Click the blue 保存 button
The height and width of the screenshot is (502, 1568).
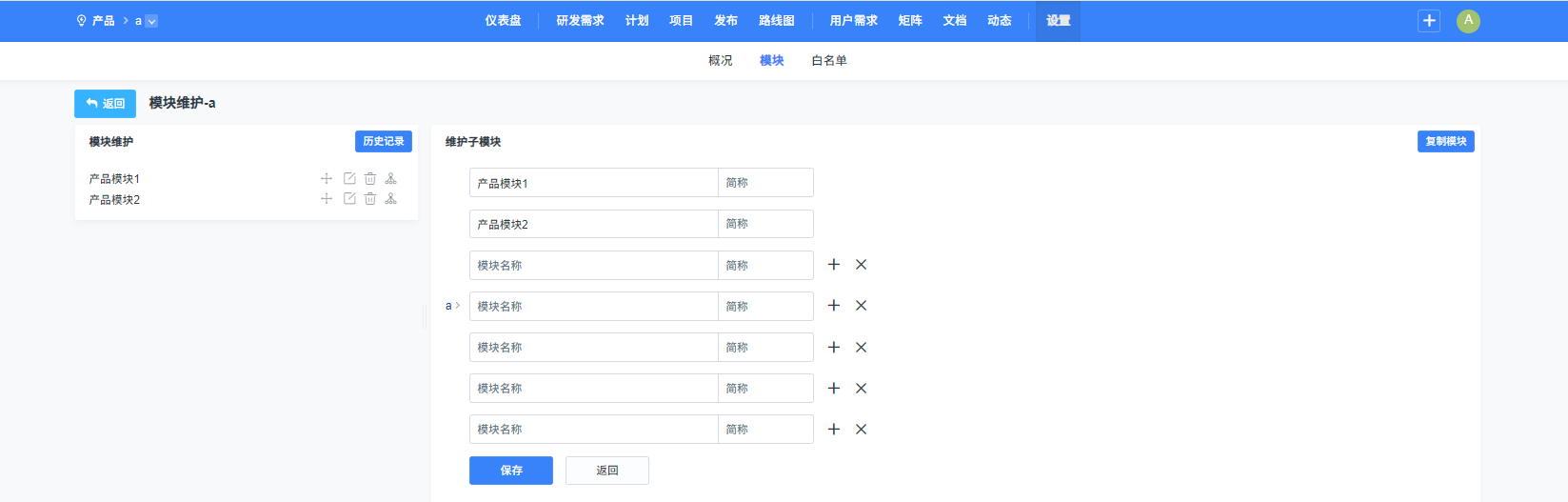click(x=511, y=471)
